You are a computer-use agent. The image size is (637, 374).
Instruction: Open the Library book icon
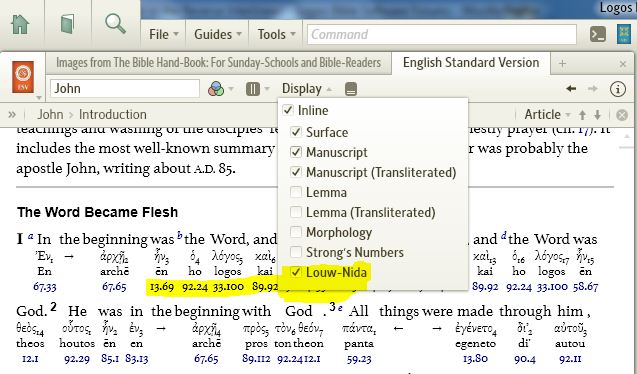pos(67,24)
